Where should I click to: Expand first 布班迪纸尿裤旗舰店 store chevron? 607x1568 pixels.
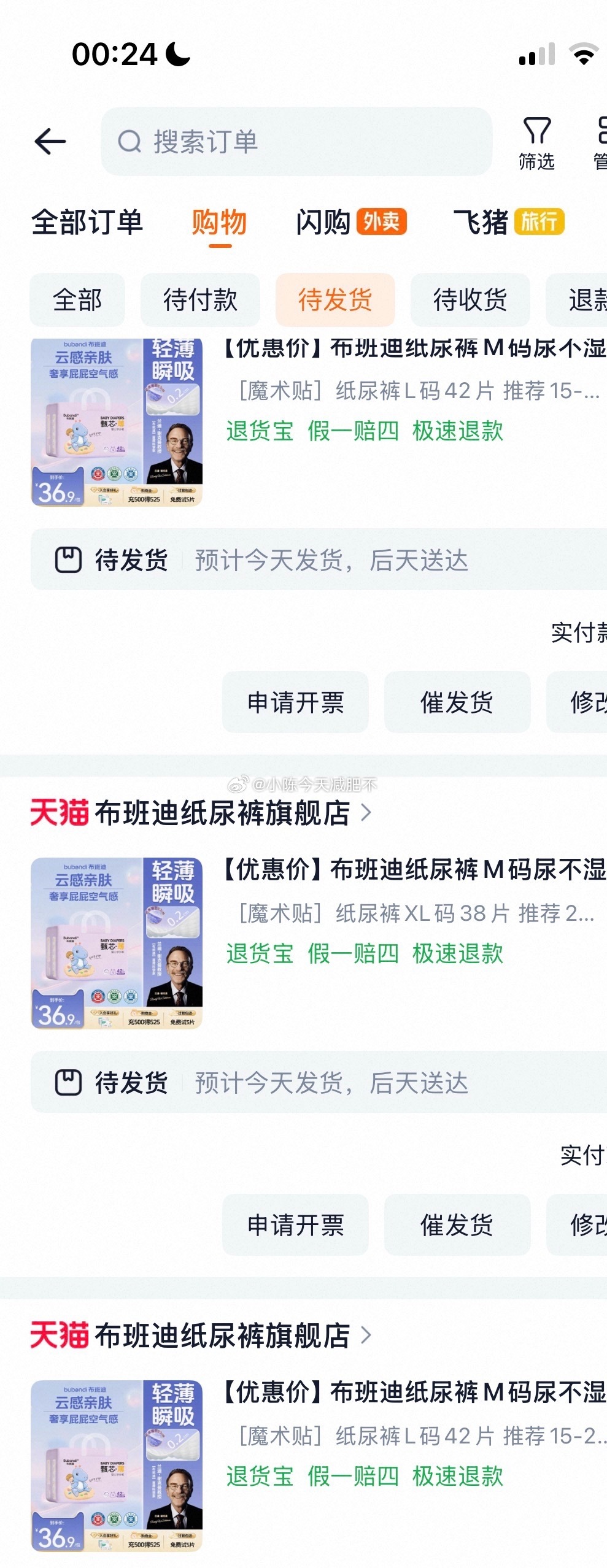pos(366,813)
